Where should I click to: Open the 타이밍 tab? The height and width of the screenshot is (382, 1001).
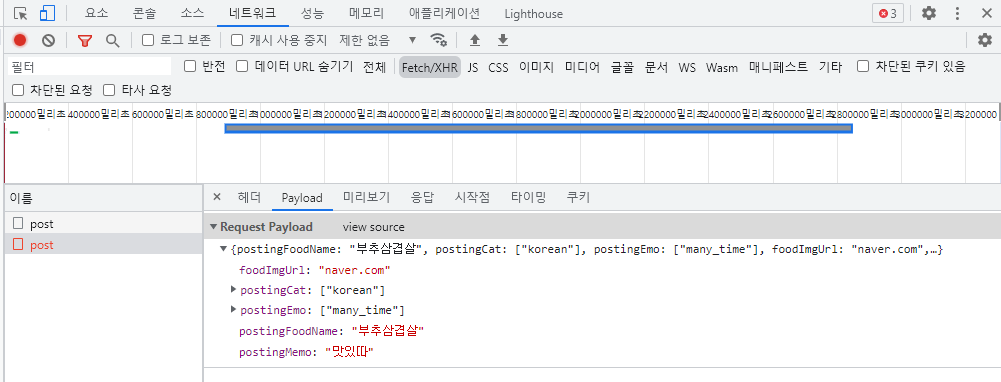pyautogui.click(x=528, y=197)
